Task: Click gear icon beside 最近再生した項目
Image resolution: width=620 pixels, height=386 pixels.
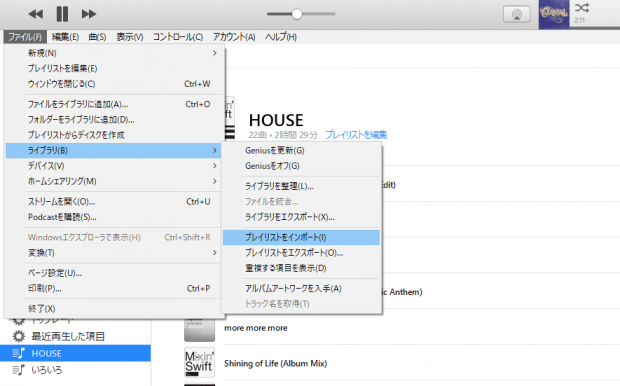Action: click(18, 337)
